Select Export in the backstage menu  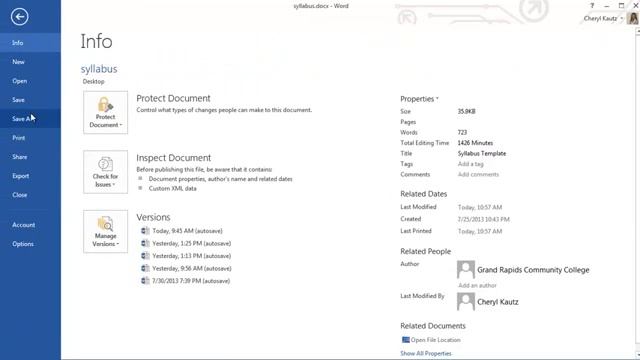tap(30, 176)
